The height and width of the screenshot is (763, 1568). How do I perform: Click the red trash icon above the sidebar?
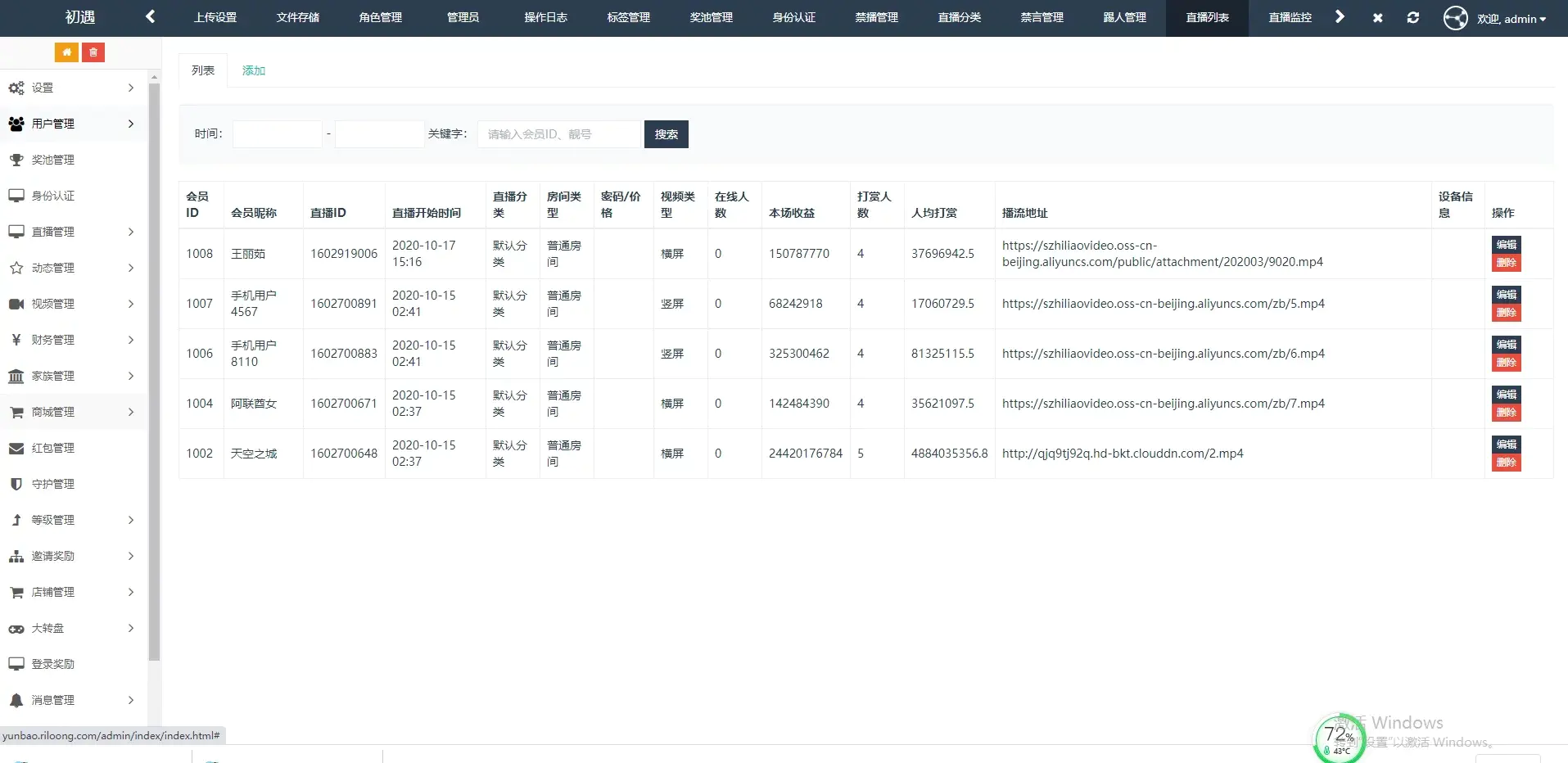pos(93,52)
